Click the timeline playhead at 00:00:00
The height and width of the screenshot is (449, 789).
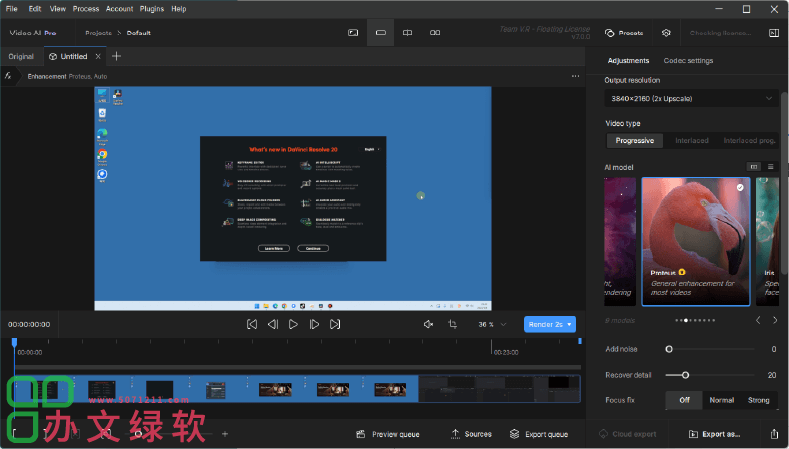click(x=14, y=342)
